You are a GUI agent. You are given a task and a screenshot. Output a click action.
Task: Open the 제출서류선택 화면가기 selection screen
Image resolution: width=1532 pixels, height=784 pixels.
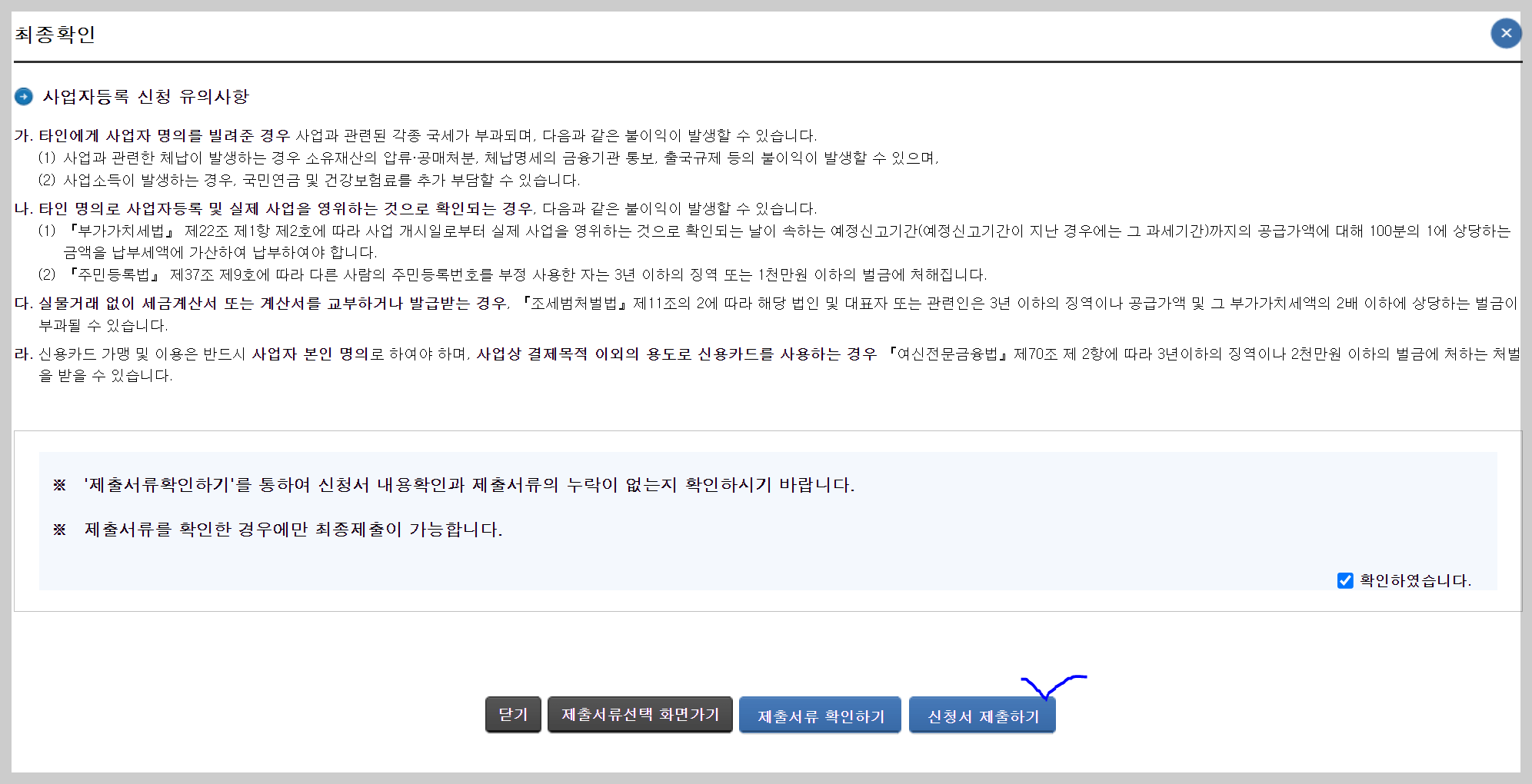tap(640, 714)
